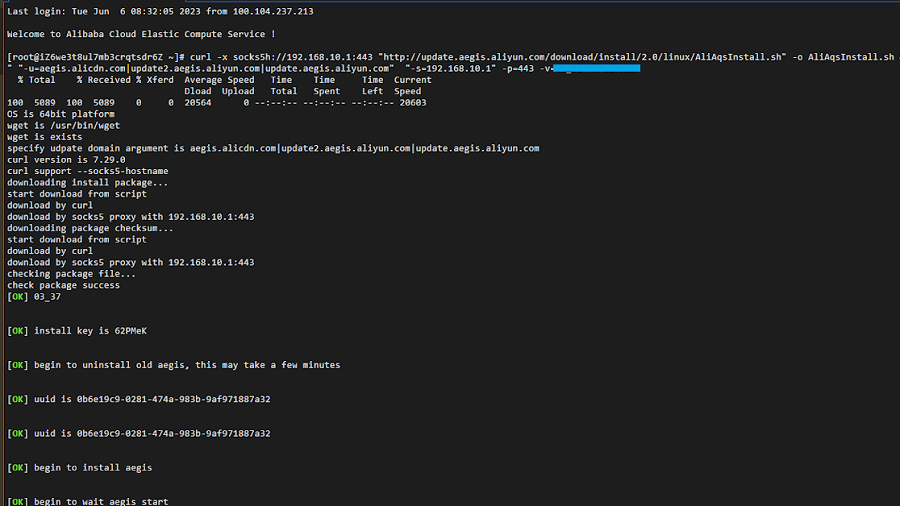Click the "downloading install package..." line
The width and height of the screenshot is (900, 506).
(87, 182)
